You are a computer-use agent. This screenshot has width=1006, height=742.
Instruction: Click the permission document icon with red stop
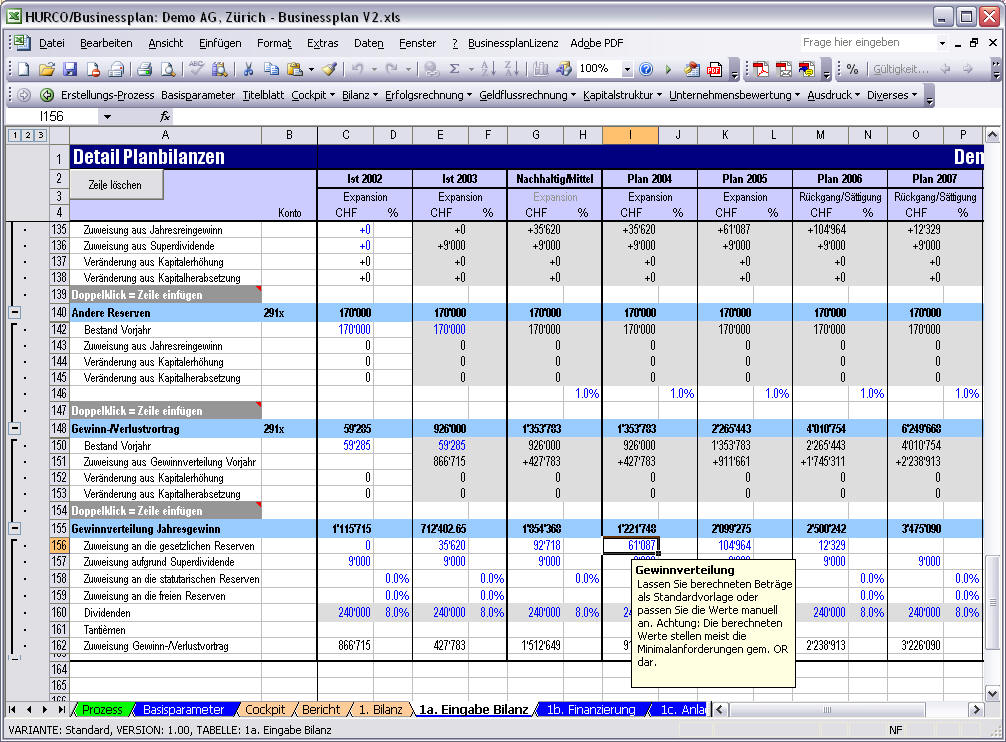pos(93,69)
